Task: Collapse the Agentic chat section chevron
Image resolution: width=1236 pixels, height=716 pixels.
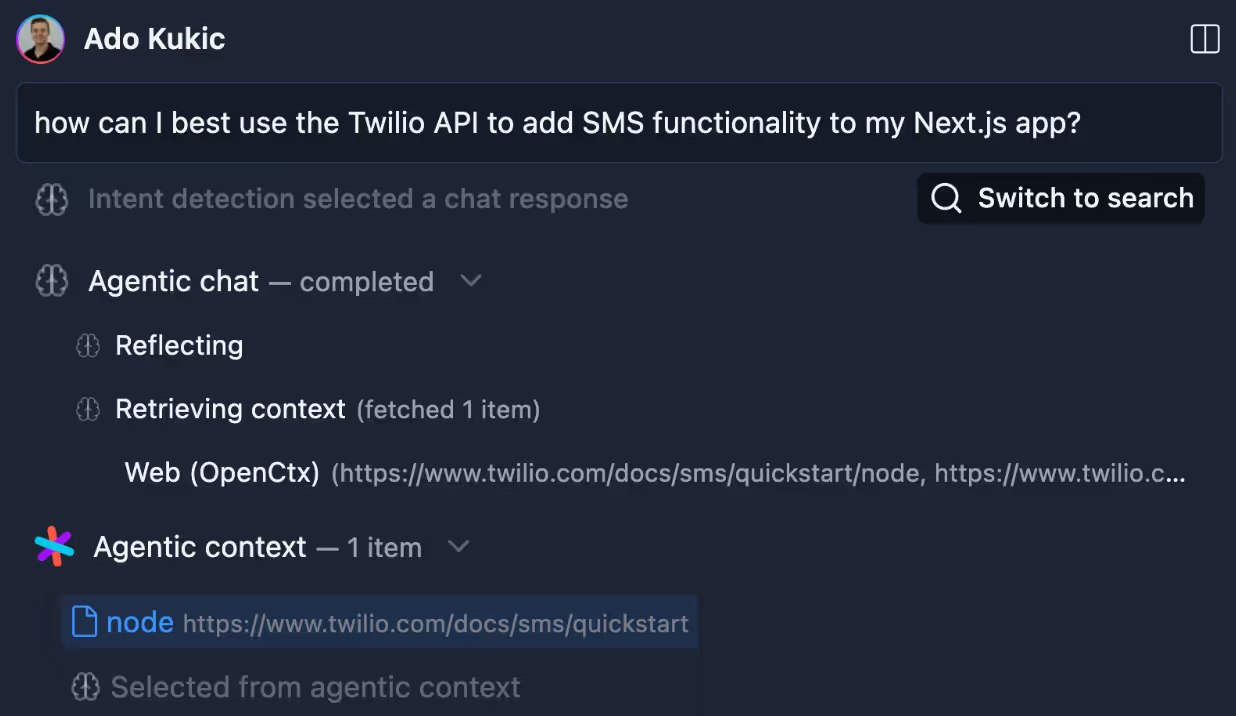Action: tap(470, 281)
